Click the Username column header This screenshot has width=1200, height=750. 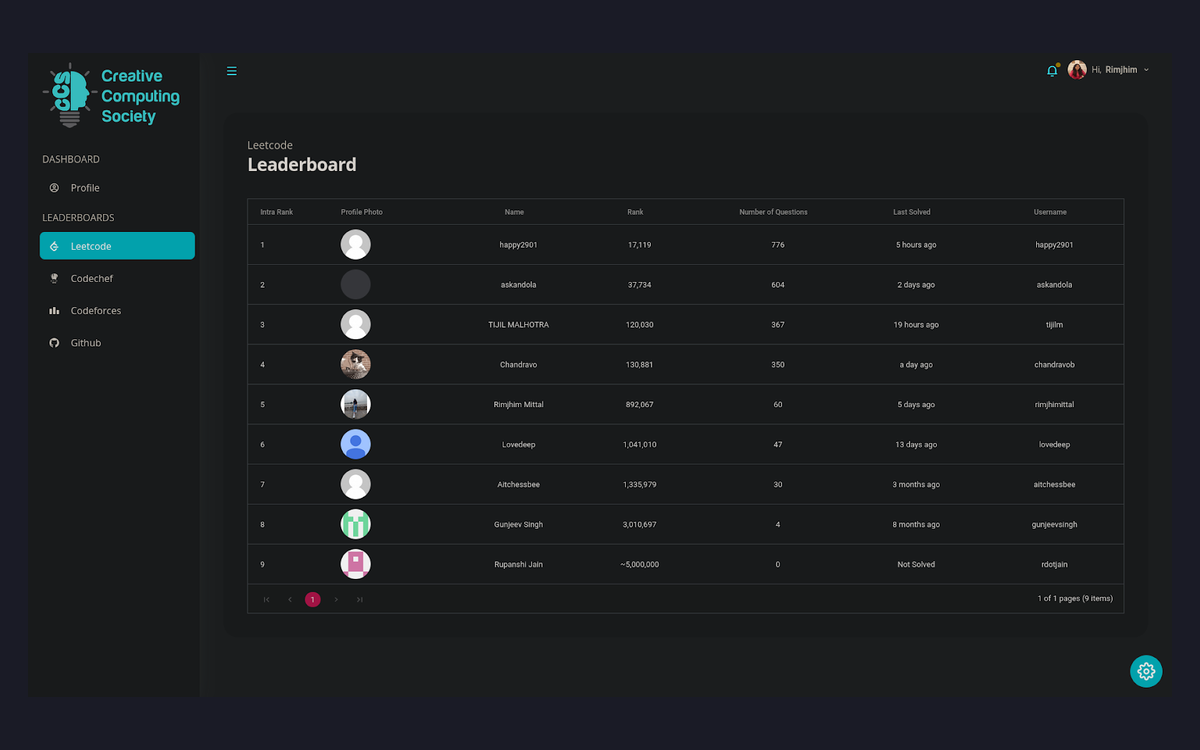coord(1050,212)
